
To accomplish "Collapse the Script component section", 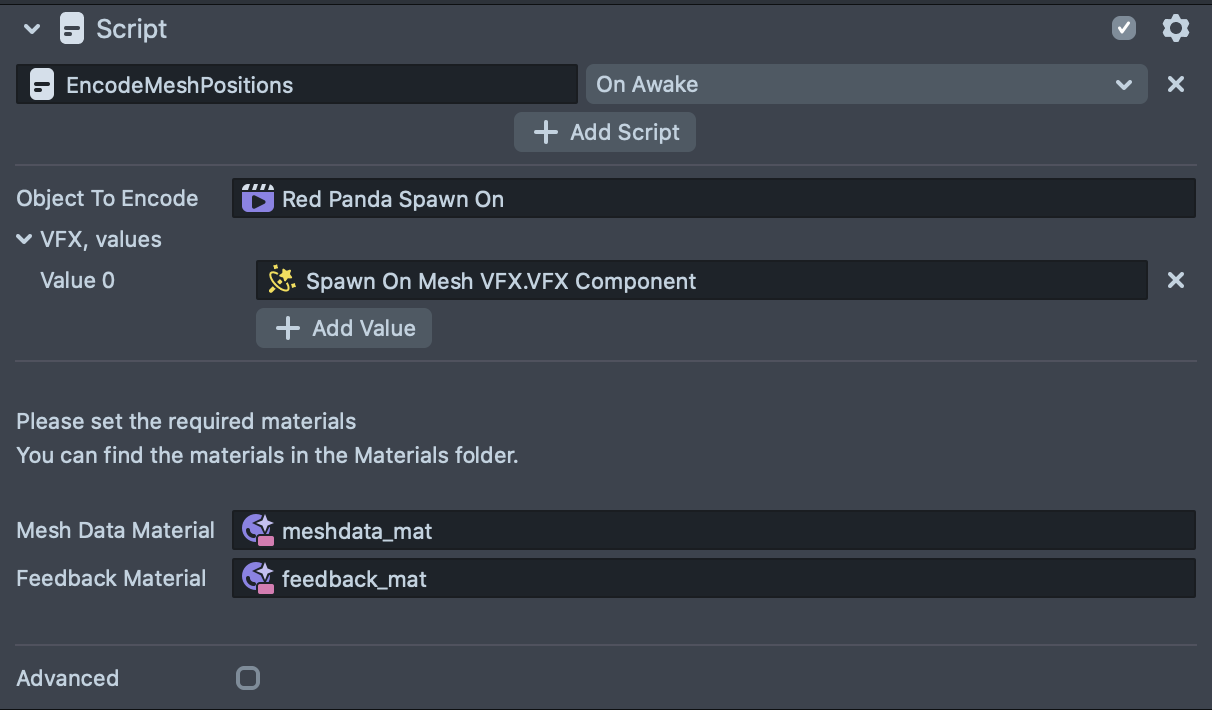I will click(32, 30).
